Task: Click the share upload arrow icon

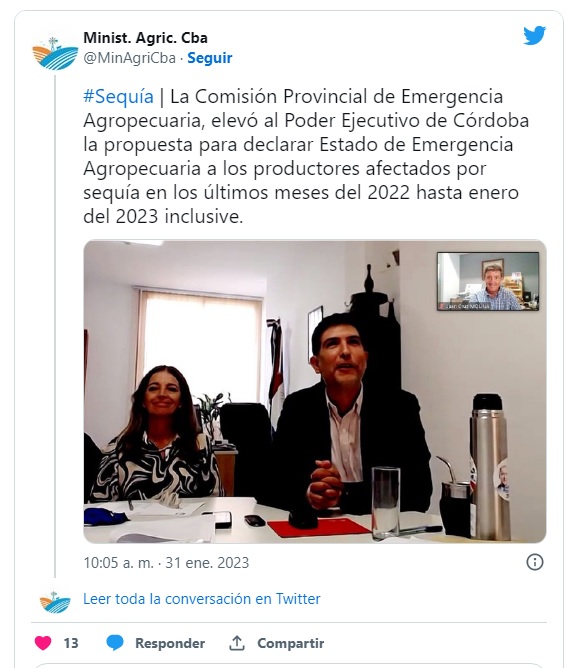Action: 237,643
